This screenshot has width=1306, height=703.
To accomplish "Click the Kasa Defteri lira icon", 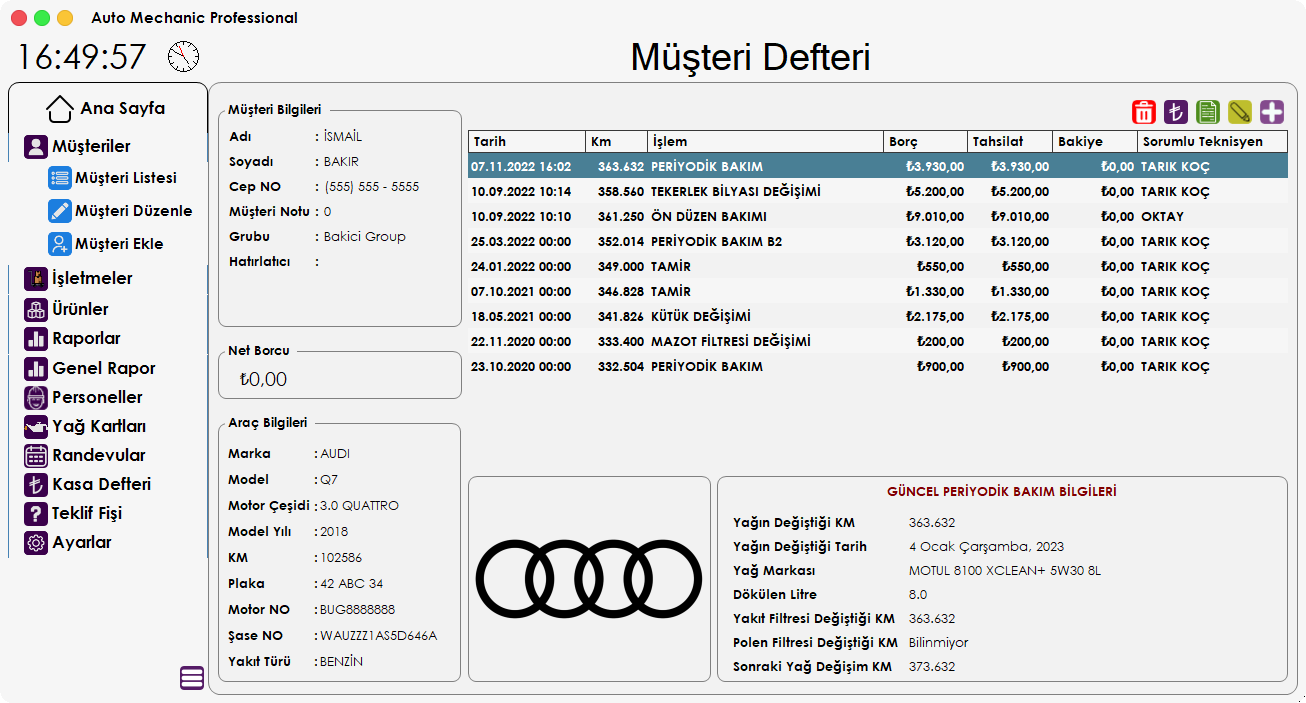I will click(36, 484).
